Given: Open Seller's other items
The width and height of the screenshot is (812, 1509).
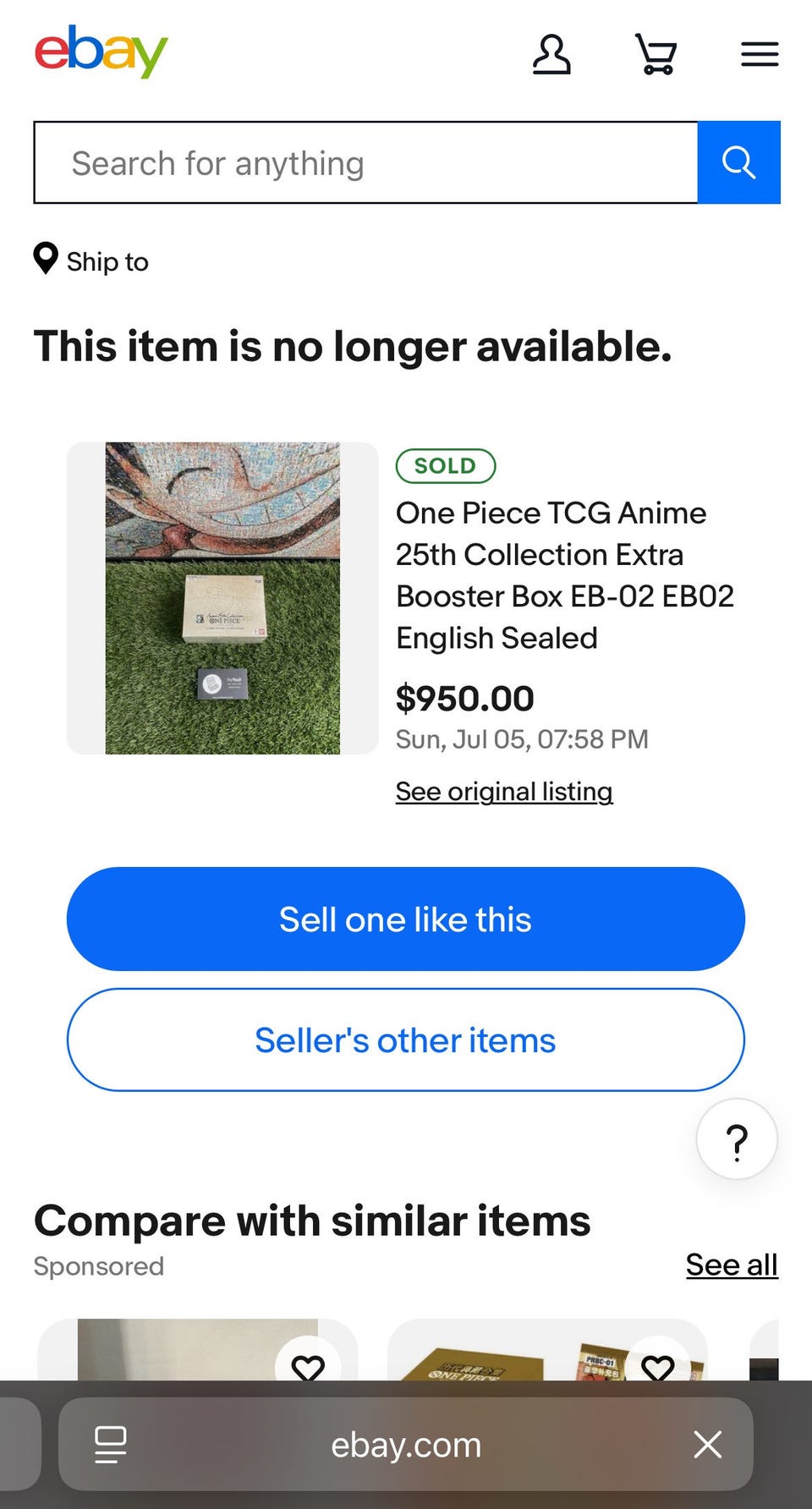Looking at the screenshot, I should pyautogui.click(x=406, y=1040).
